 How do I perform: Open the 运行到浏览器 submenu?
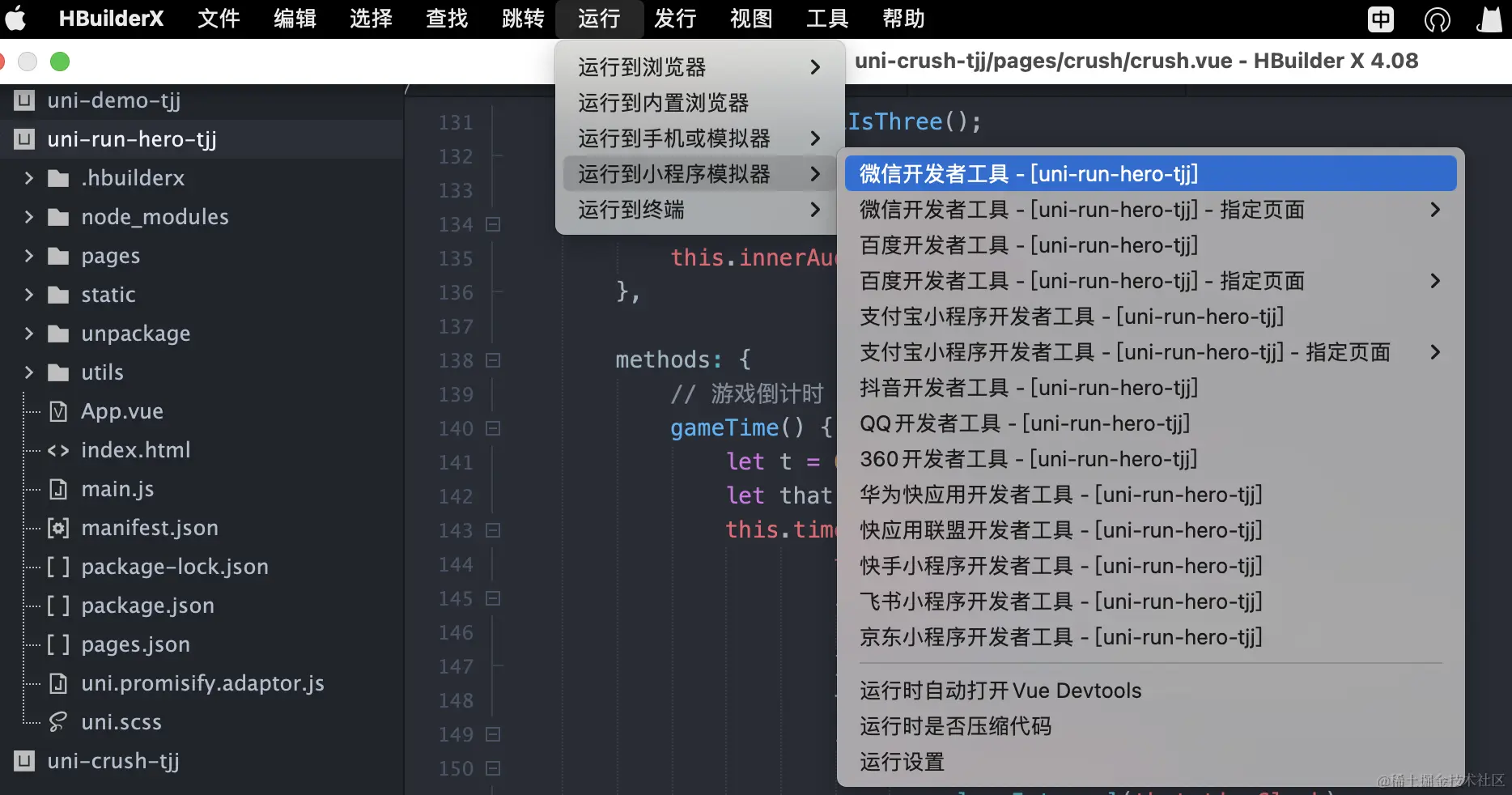pyautogui.click(x=700, y=67)
